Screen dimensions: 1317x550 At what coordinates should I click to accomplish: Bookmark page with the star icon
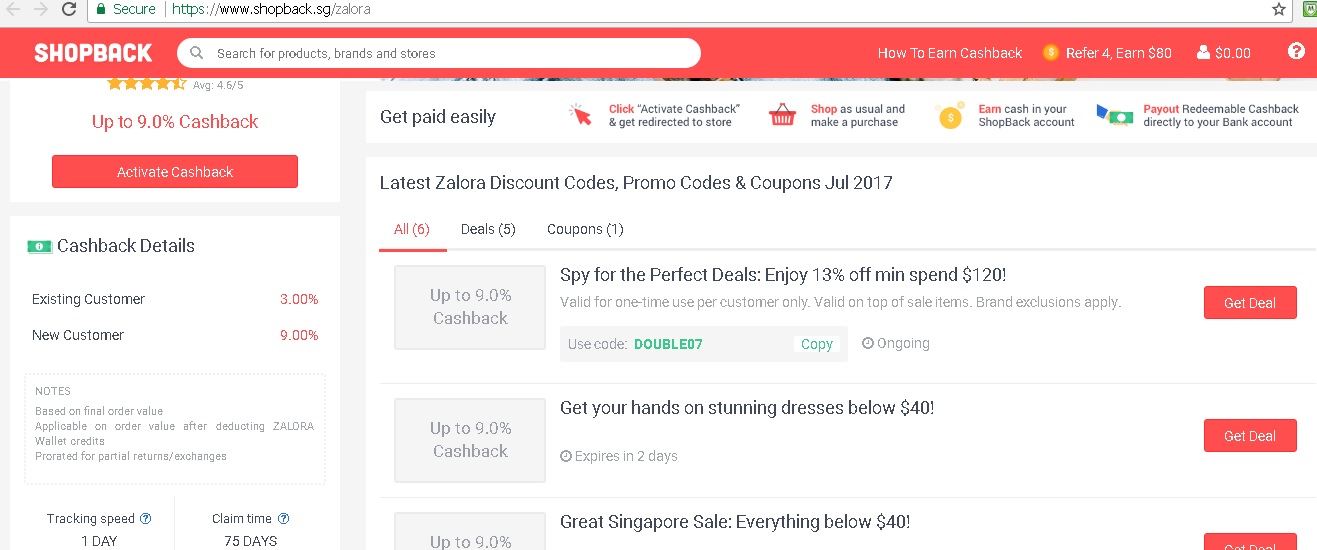click(x=1279, y=9)
